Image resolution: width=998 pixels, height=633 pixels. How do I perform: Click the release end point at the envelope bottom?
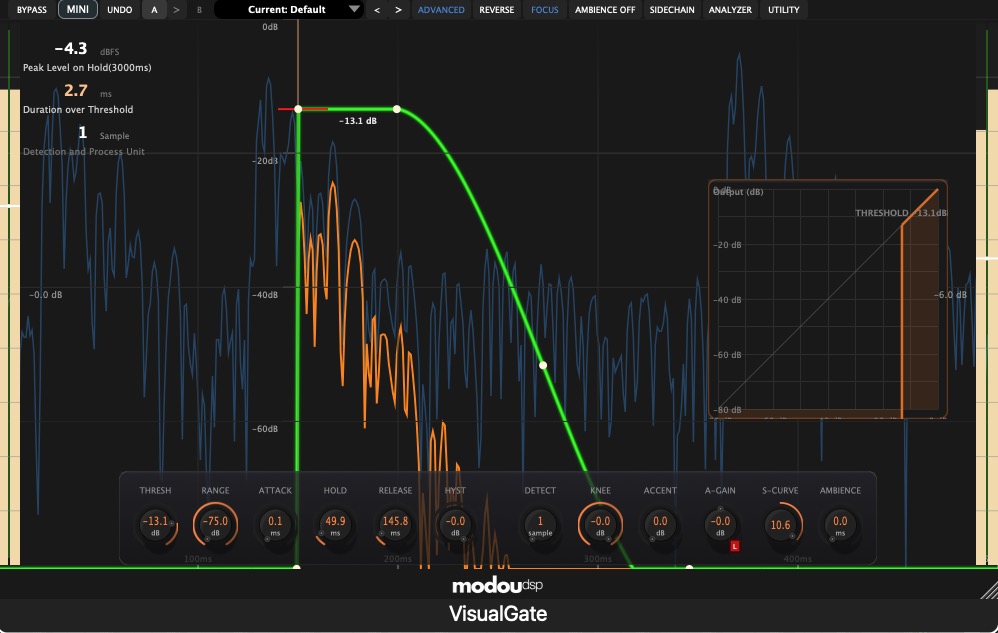[x=689, y=566]
